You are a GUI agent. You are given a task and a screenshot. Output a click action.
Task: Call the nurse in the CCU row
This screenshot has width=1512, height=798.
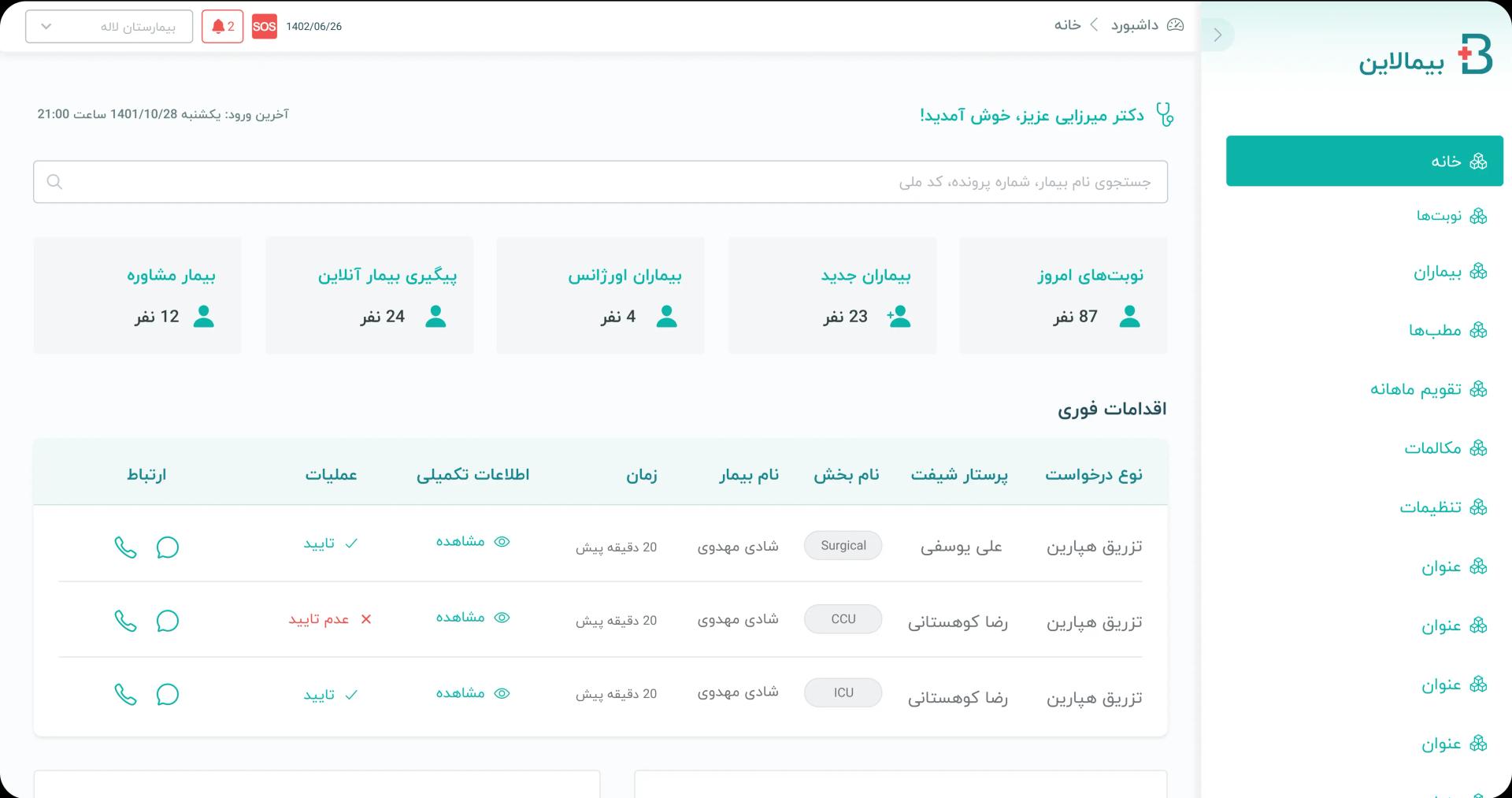coord(125,621)
